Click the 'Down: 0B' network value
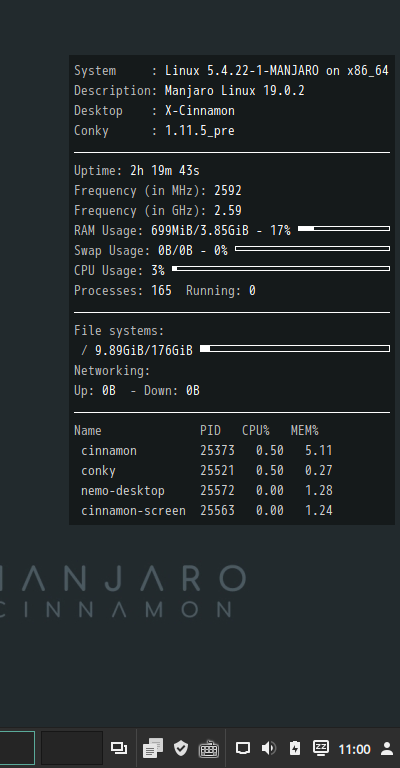The height and width of the screenshot is (768, 400). coord(172,391)
